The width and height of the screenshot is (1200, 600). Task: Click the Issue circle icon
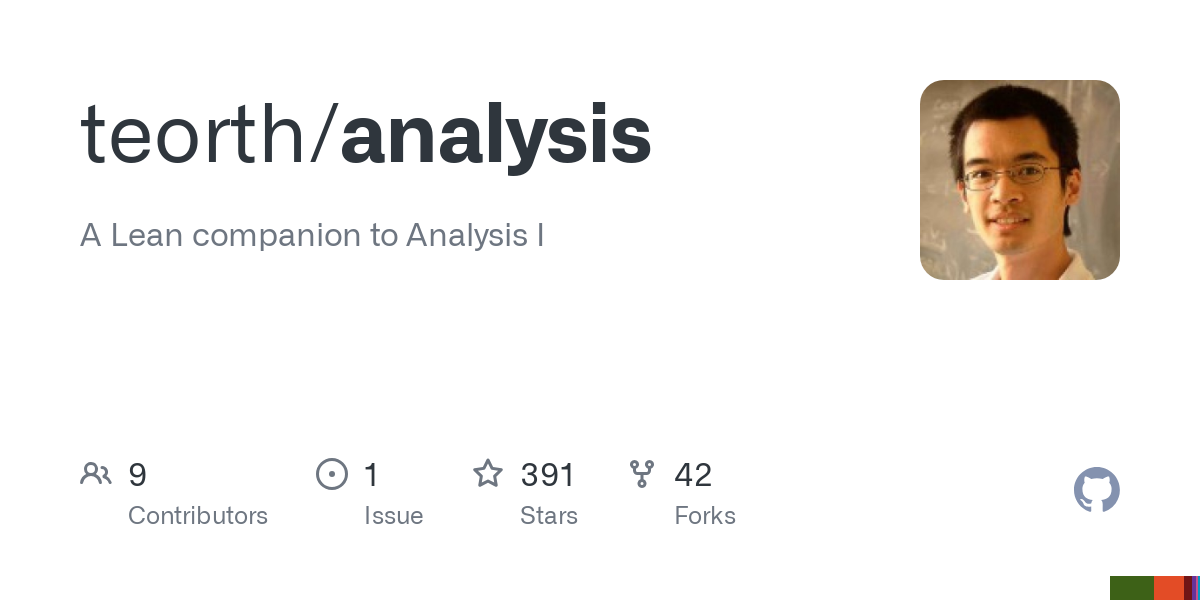(332, 474)
